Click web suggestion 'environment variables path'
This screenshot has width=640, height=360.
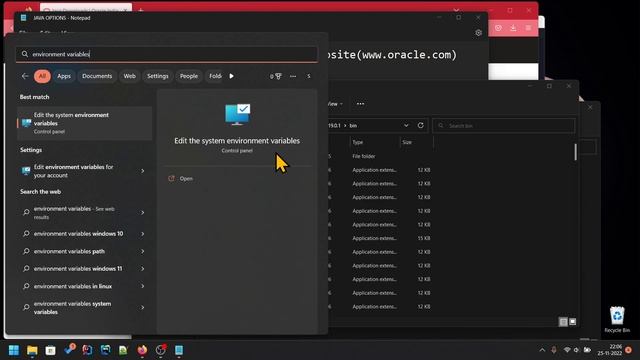69,251
